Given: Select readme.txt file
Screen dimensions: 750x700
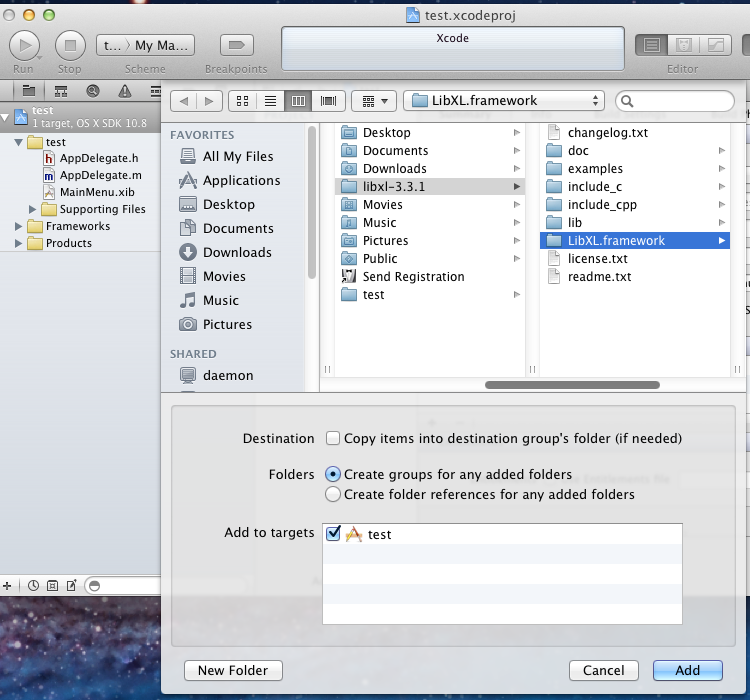Looking at the screenshot, I should [x=635, y=277].
